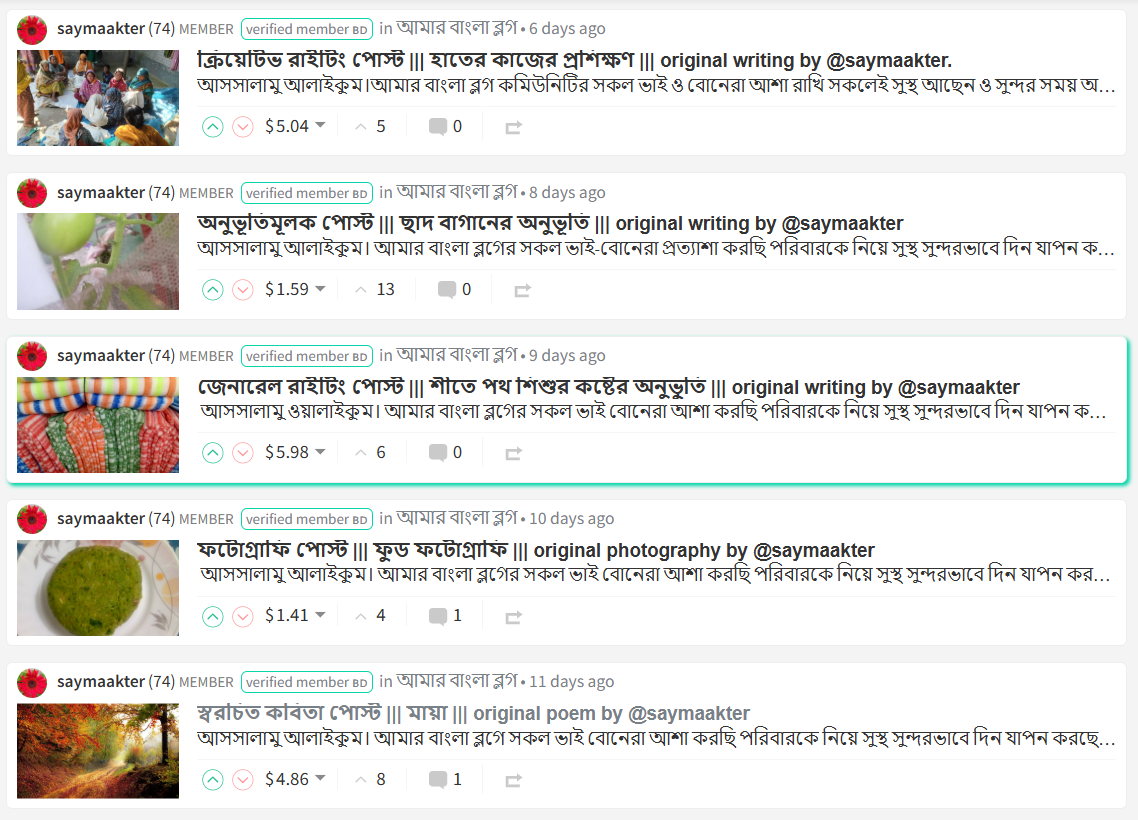Open the post titled original photography by @saymaakter
Image resolution: width=1138 pixels, height=820 pixels.
(536, 550)
